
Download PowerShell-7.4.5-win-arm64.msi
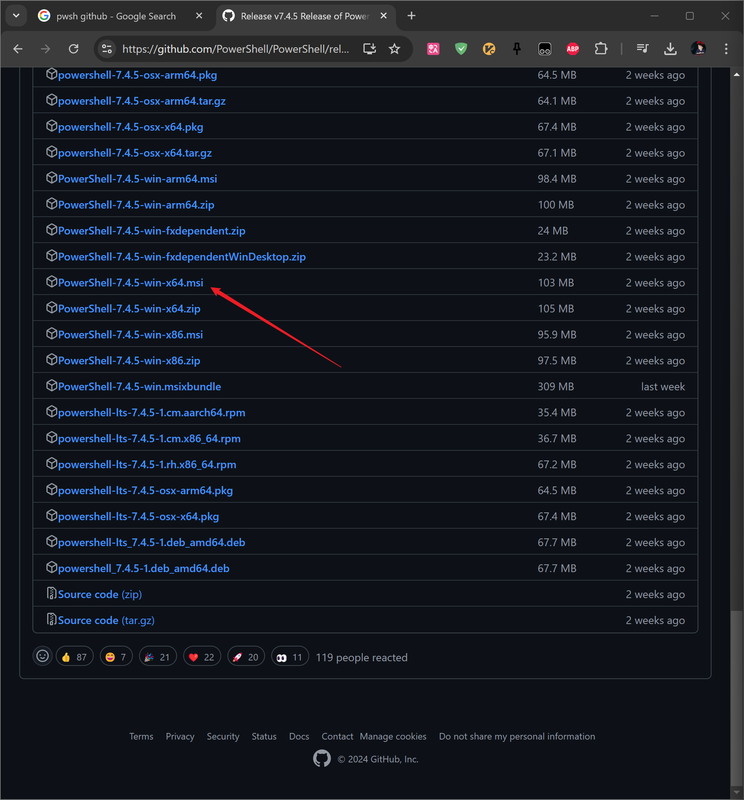[137, 179]
